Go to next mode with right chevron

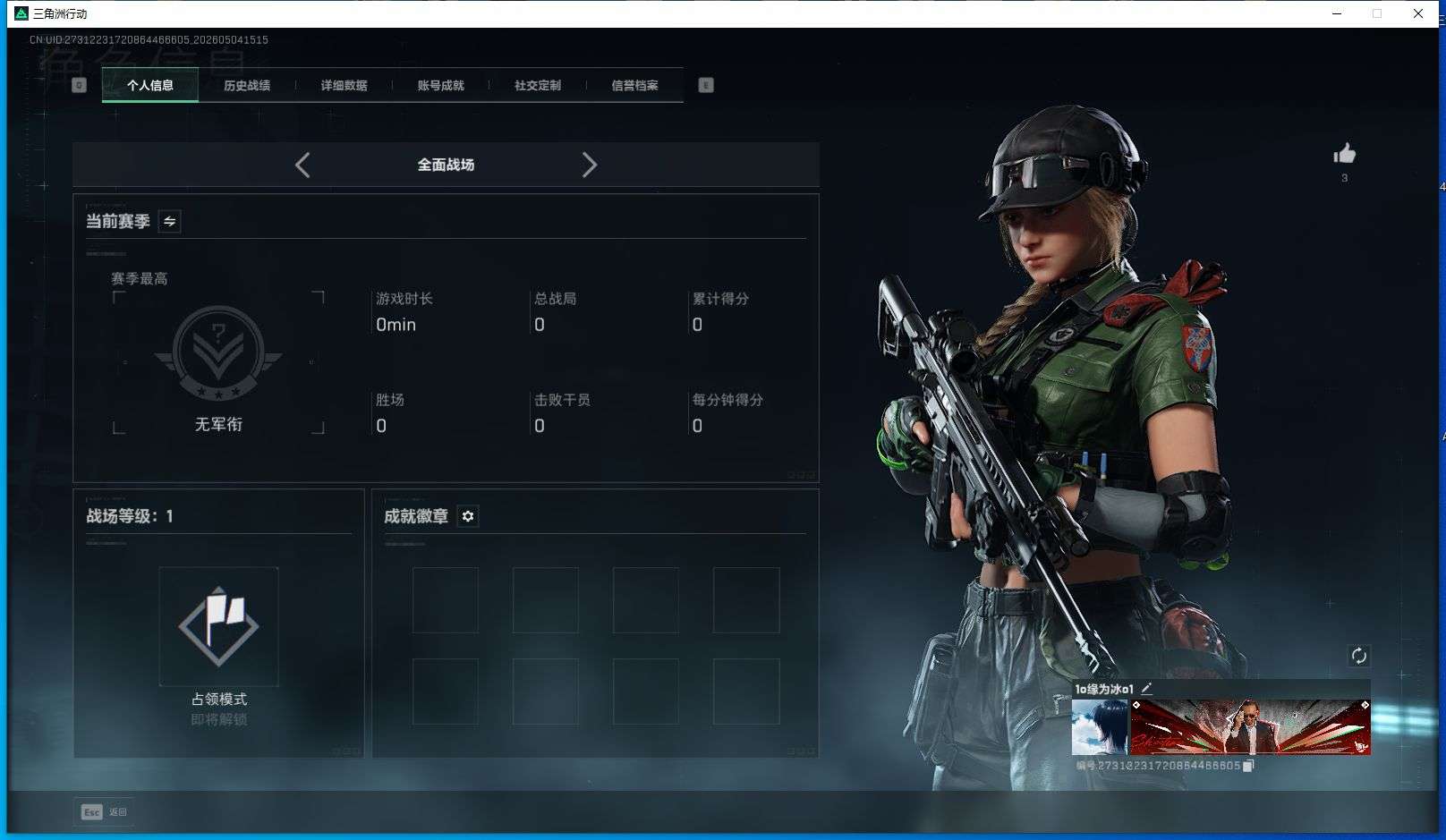pos(589,165)
